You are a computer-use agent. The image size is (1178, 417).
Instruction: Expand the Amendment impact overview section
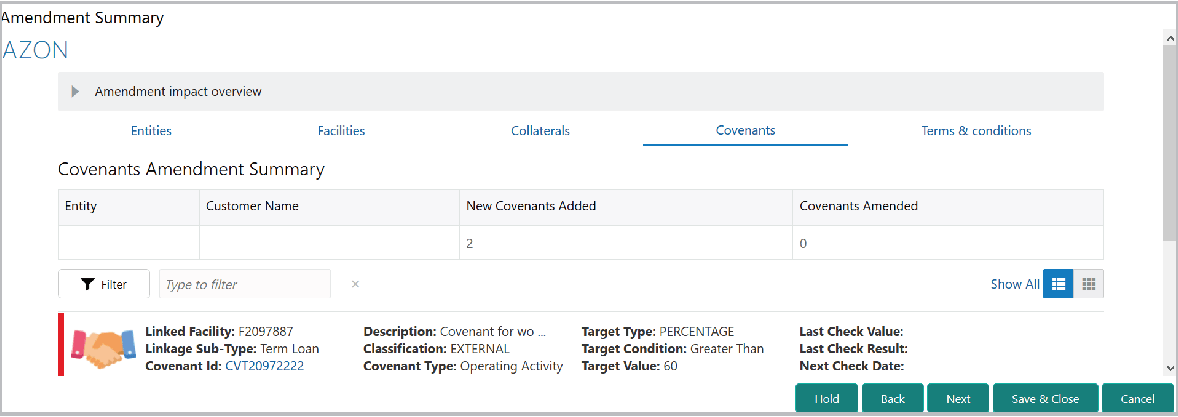[75, 92]
